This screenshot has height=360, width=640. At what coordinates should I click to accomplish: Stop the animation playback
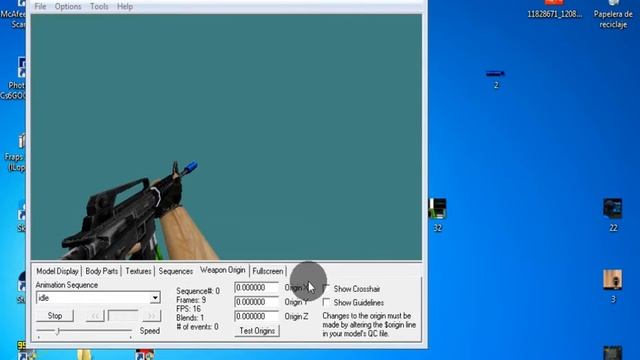coord(55,316)
